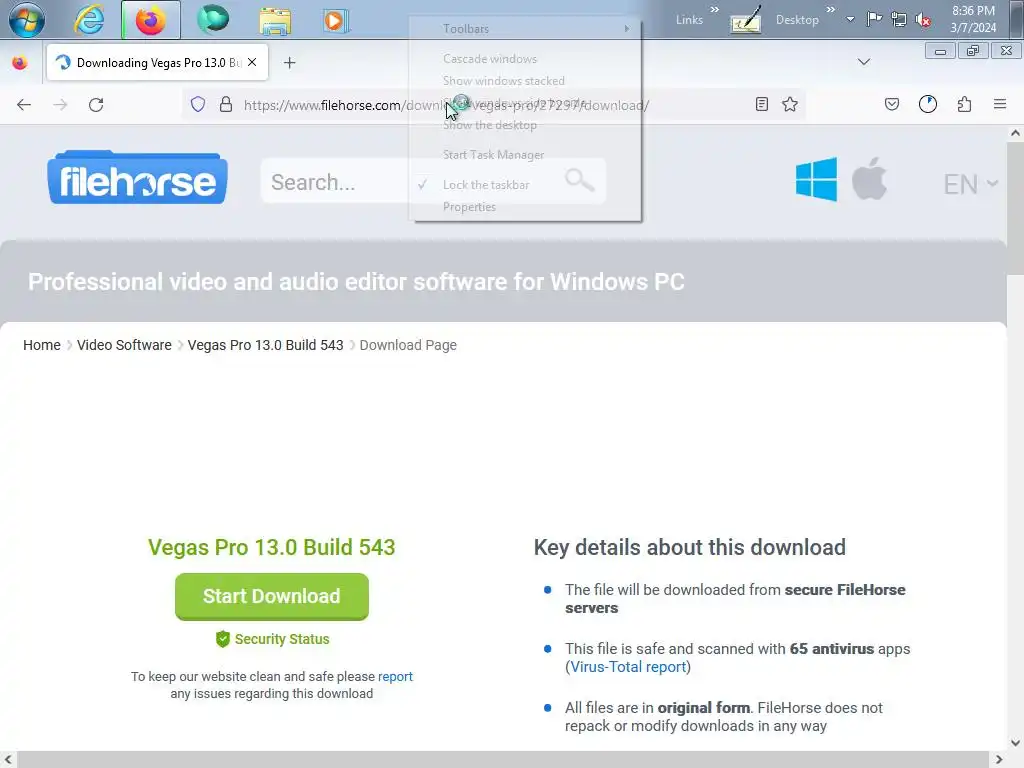
Task: Click the horizontal scrollbar right arrow
Action: [x=999, y=759]
